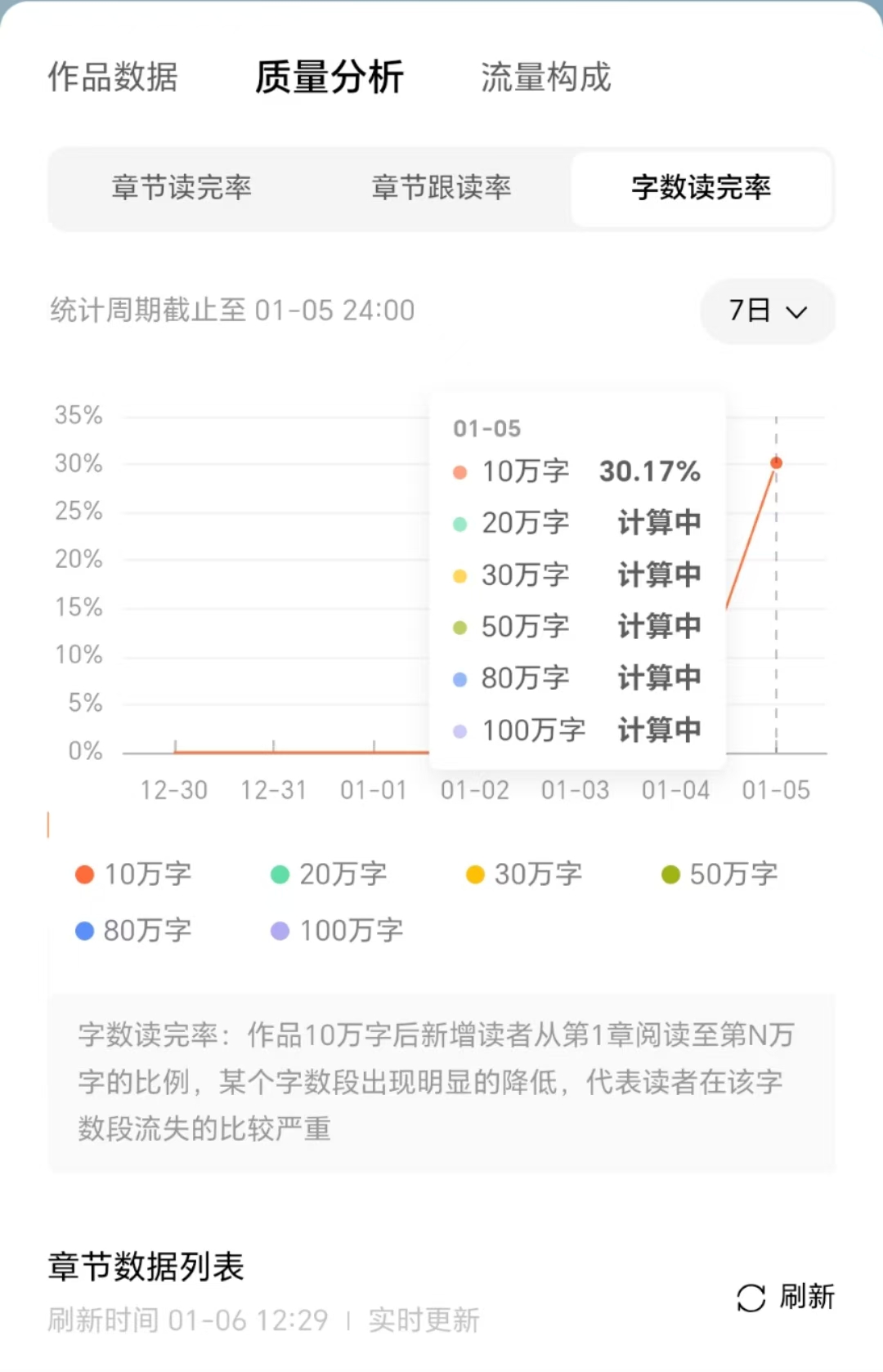
Task: Open the 流量构成 tab
Action: coord(546,77)
